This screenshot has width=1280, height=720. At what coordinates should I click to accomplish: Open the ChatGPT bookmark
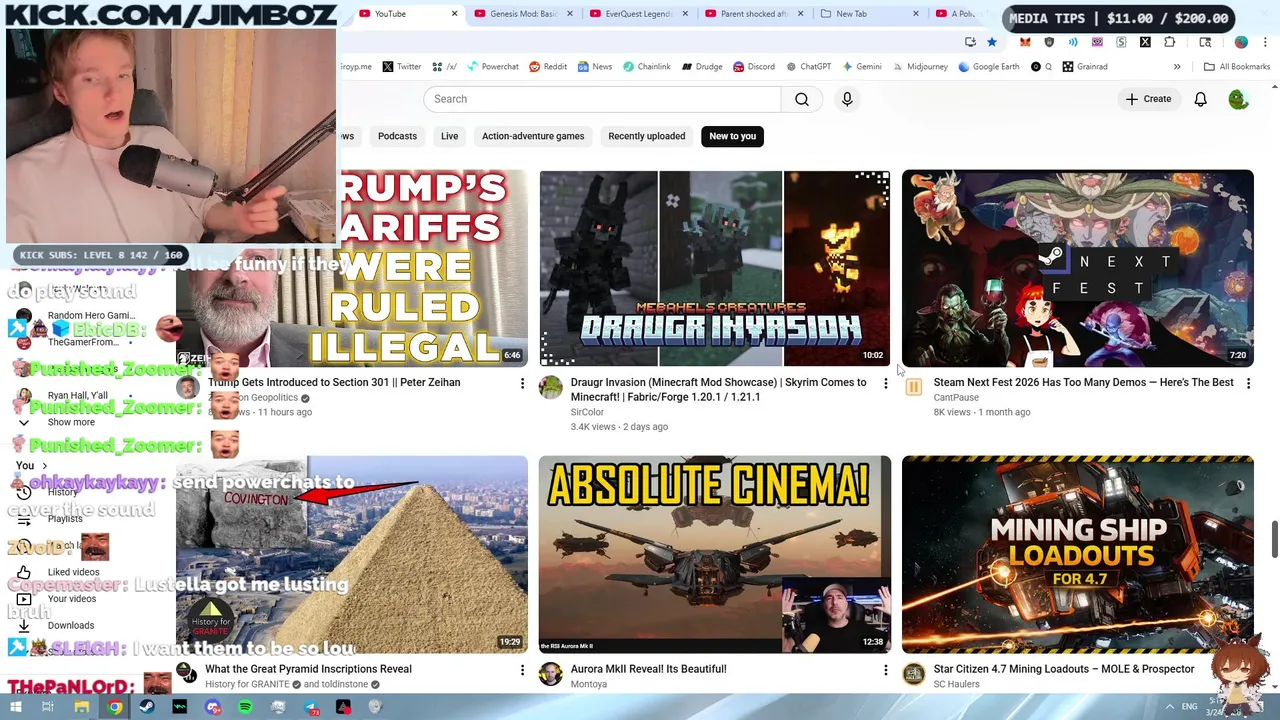pyautogui.click(x=809, y=67)
